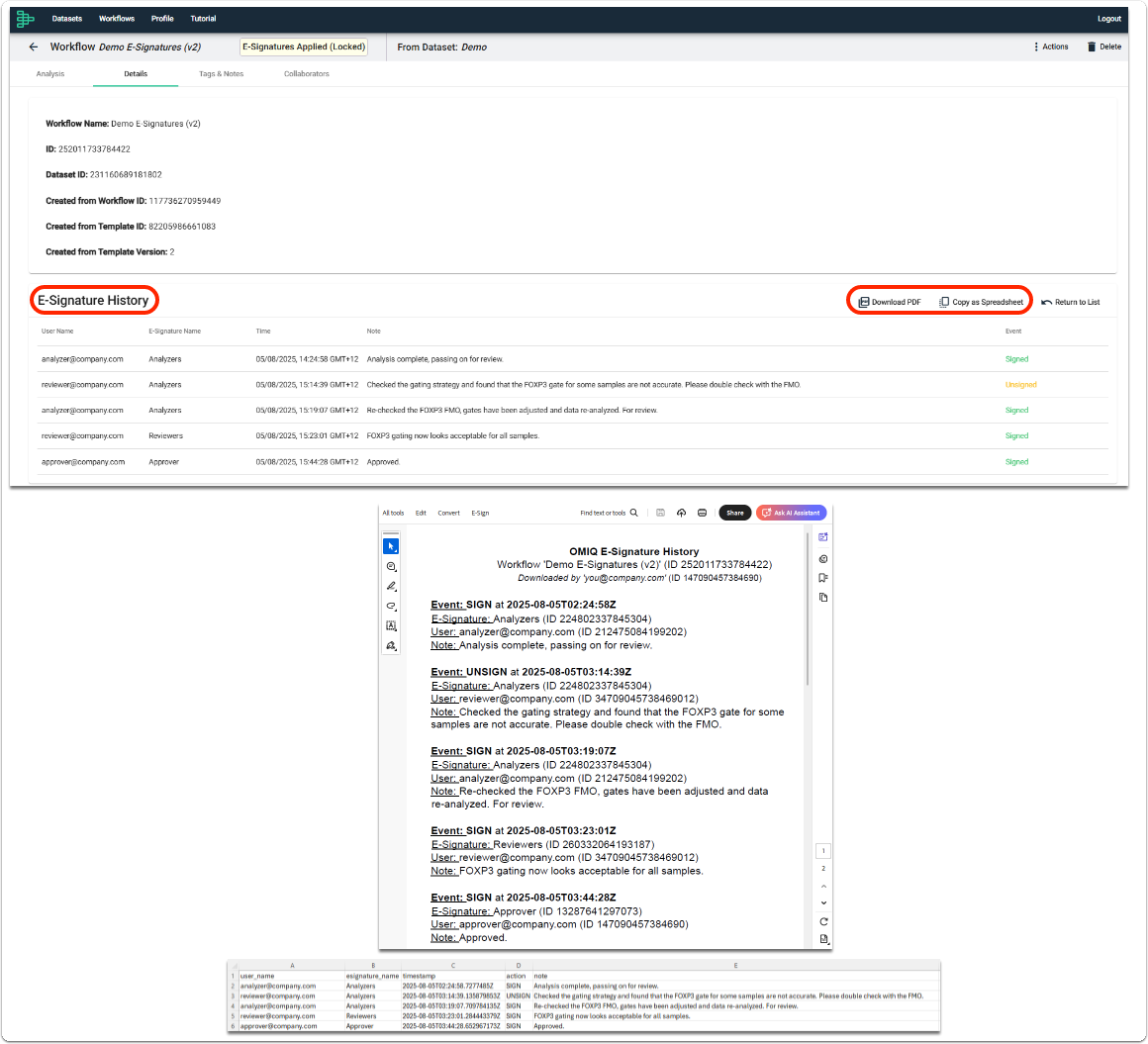
Task: Open the generative summary panel icon
Action: pos(823,537)
